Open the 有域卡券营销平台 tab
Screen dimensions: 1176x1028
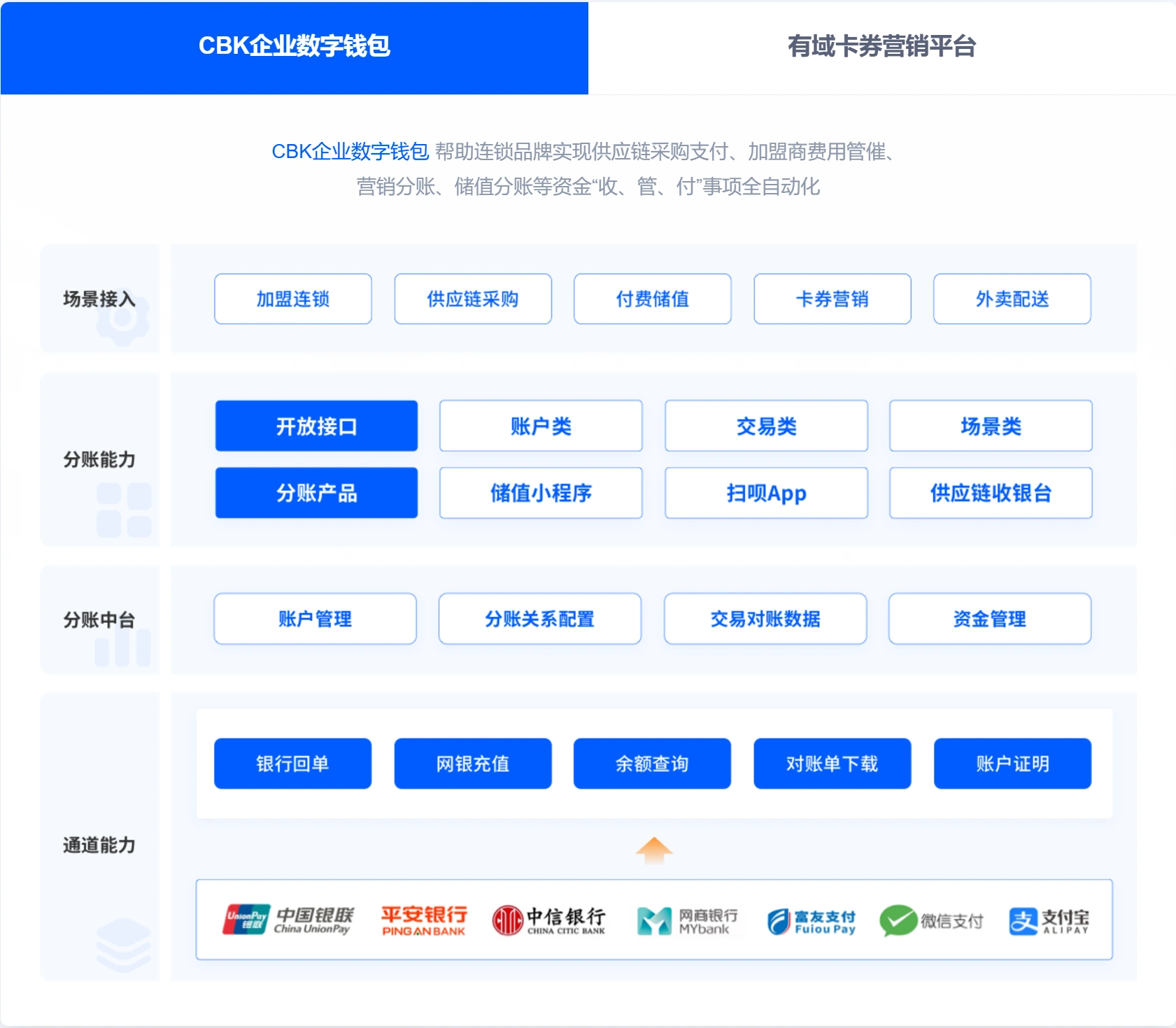click(881, 48)
